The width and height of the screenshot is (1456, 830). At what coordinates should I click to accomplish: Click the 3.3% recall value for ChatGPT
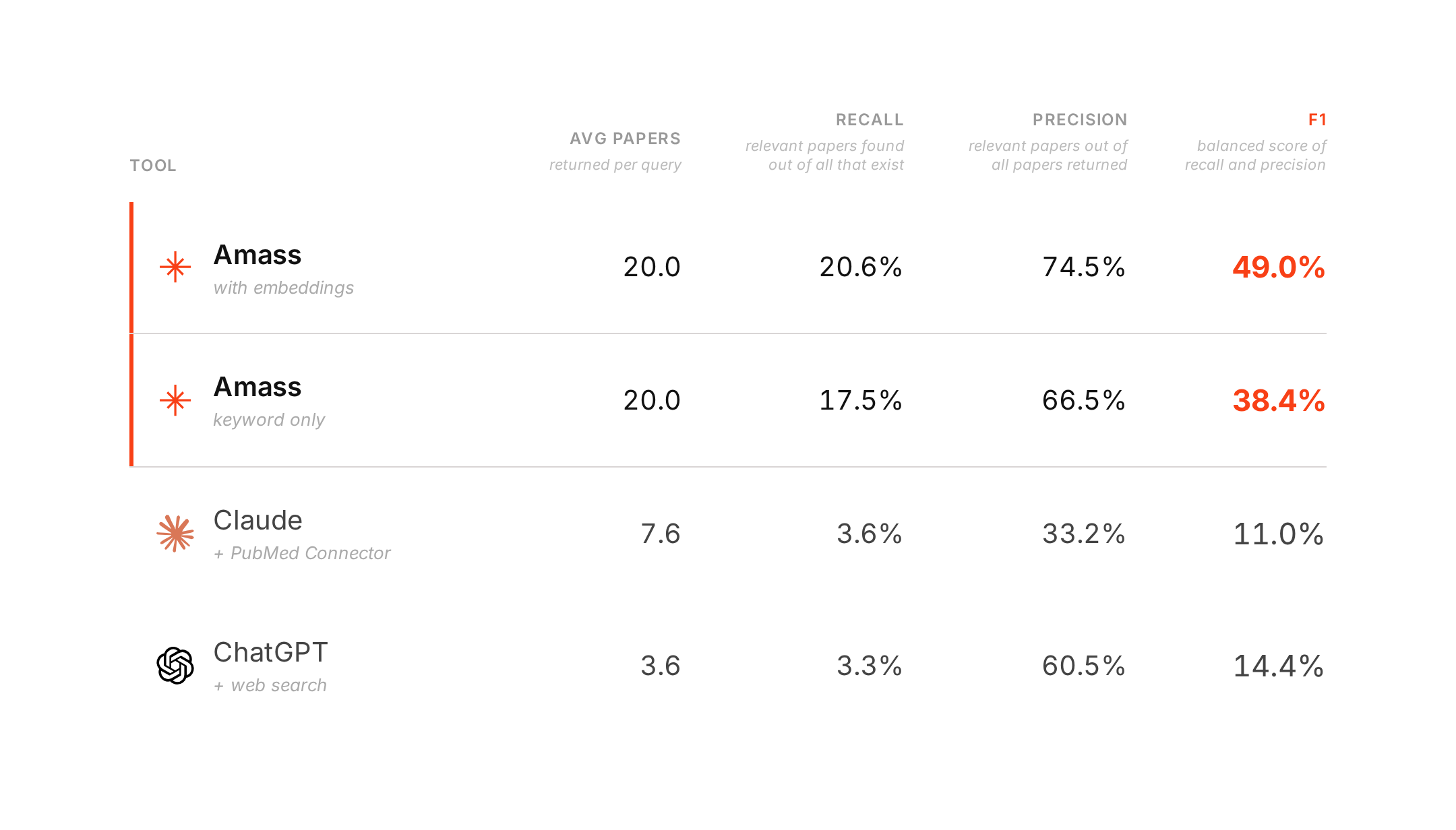(869, 666)
